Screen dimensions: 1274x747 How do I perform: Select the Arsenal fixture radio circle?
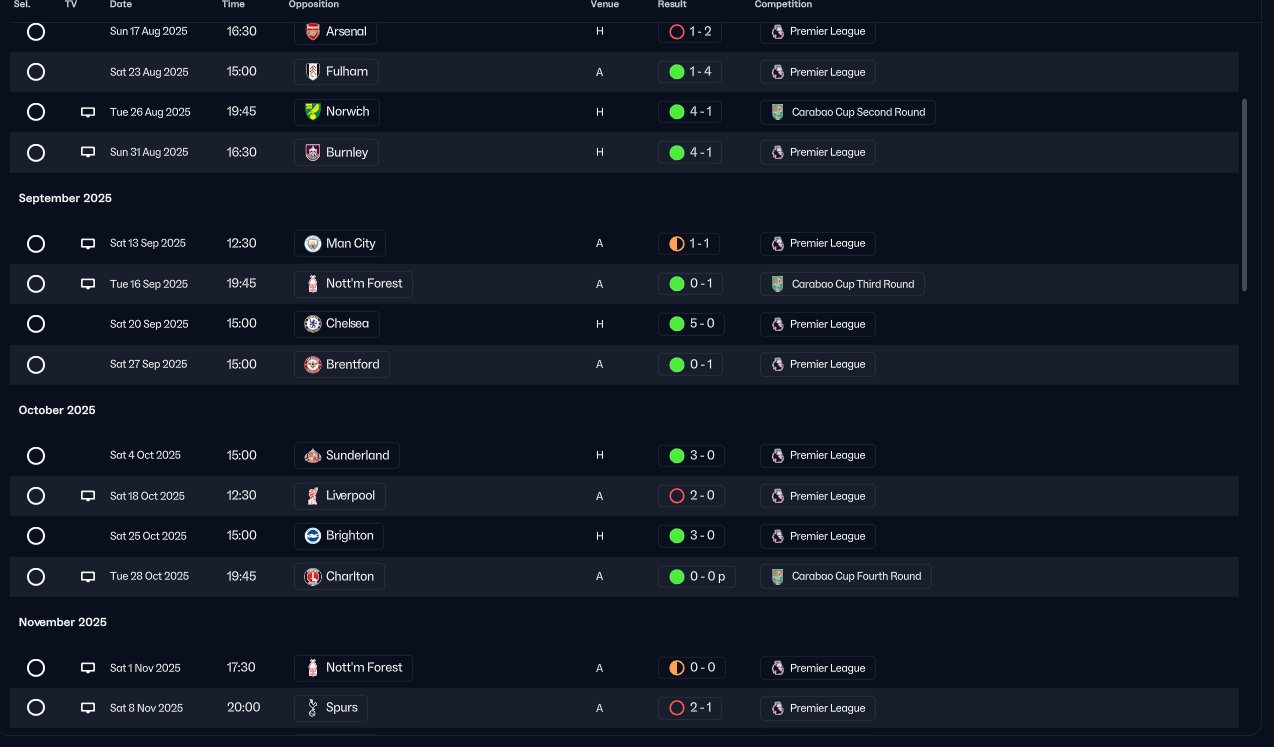click(36, 32)
